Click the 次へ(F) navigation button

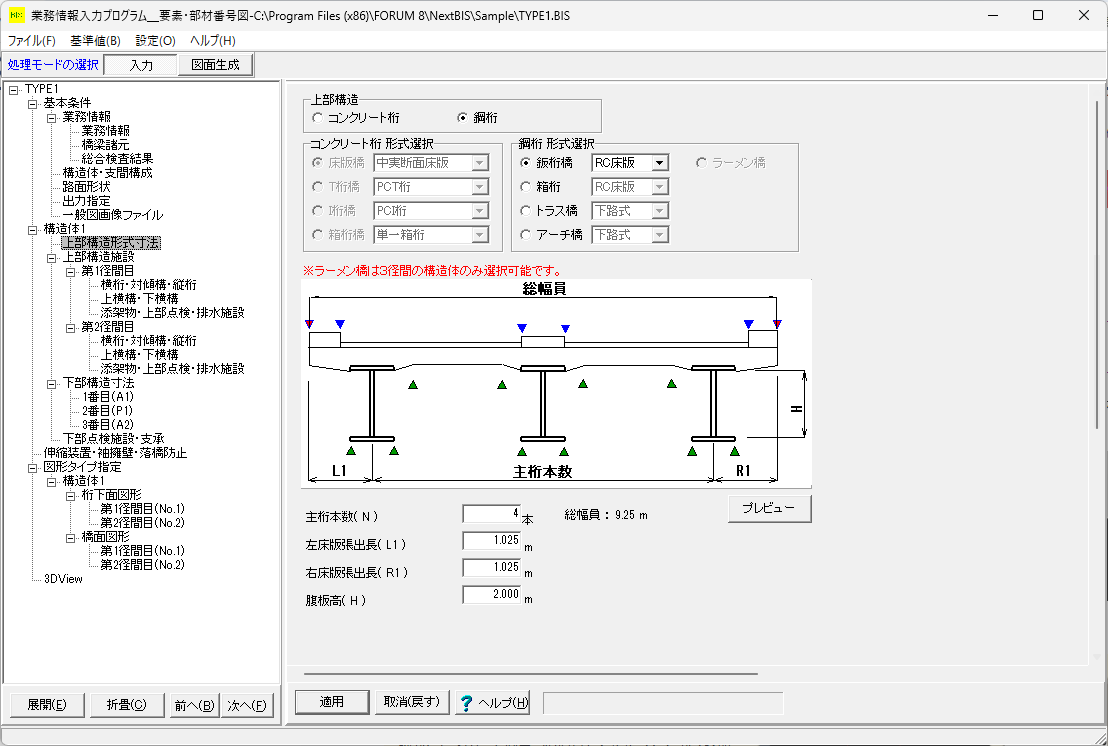pos(246,705)
